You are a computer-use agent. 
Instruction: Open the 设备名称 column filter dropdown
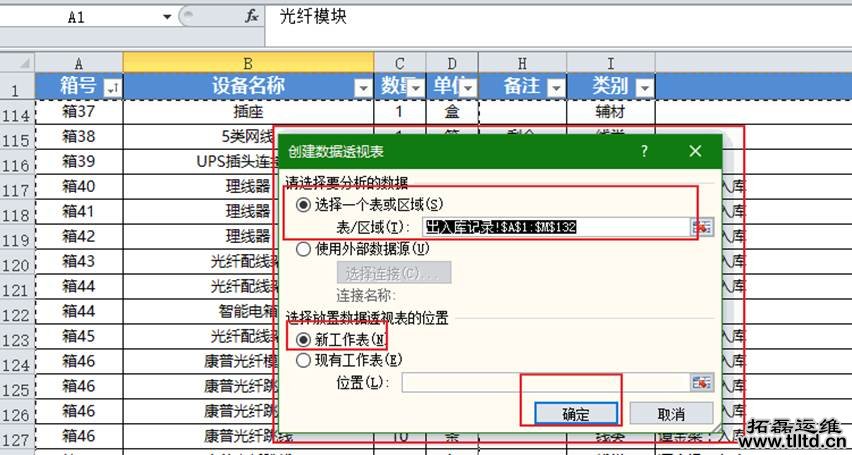coord(363,89)
